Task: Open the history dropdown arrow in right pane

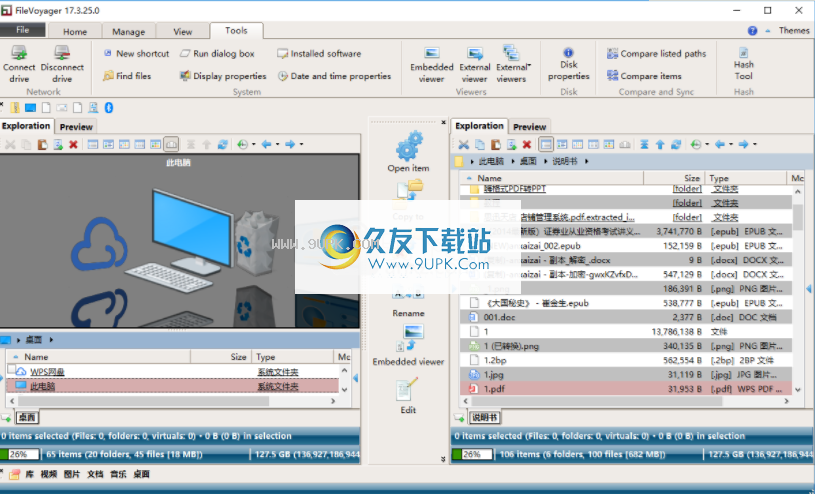Action: 707,145
